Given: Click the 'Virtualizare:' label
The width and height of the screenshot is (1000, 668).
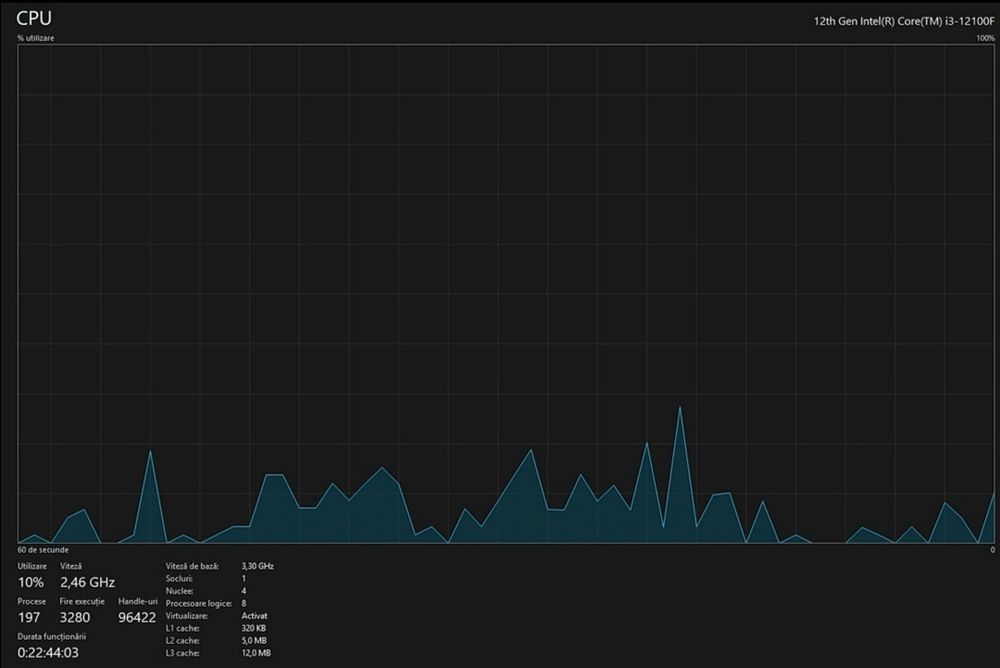Looking at the screenshot, I should pyautogui.click(x=186, y=616).
